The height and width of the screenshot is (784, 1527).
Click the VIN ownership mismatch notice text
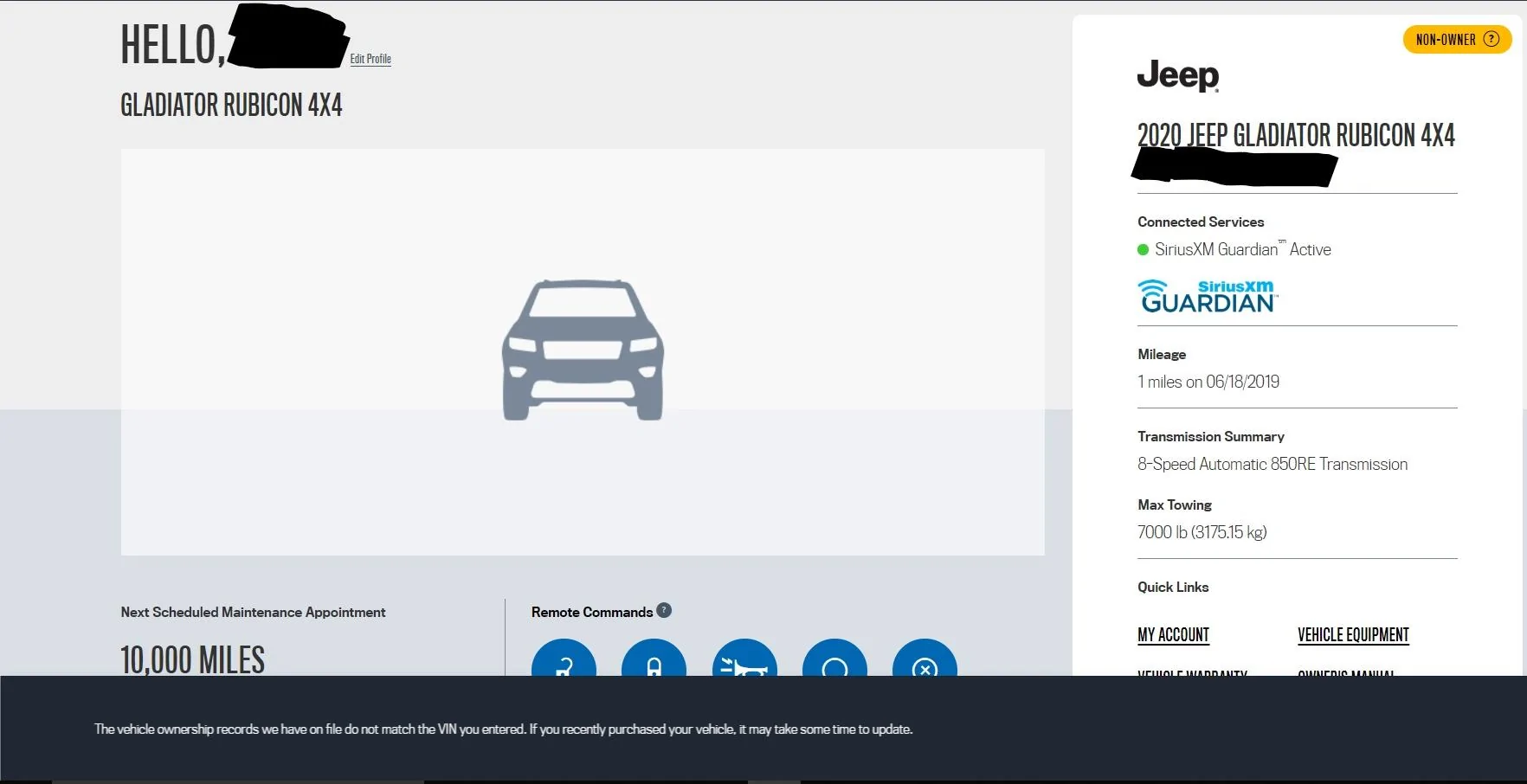click(503, 729)
